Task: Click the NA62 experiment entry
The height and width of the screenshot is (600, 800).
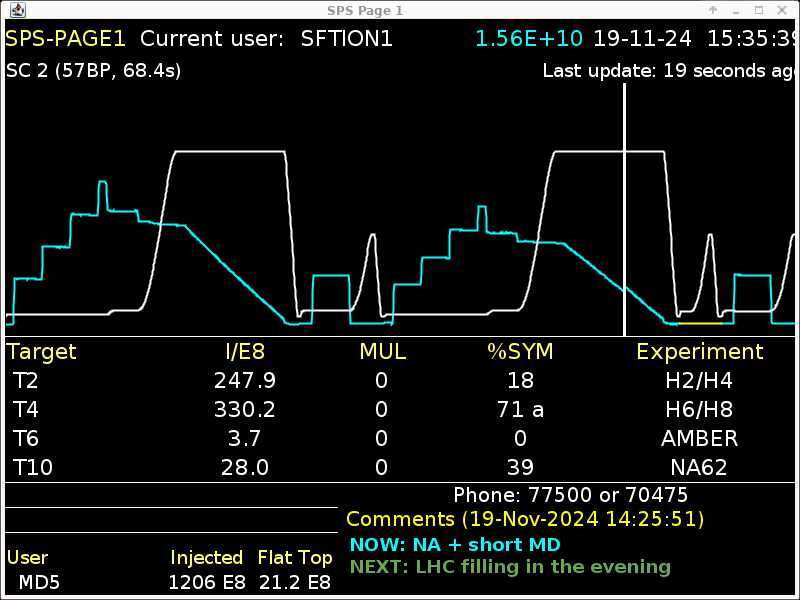Action: (x=699, y=468)
